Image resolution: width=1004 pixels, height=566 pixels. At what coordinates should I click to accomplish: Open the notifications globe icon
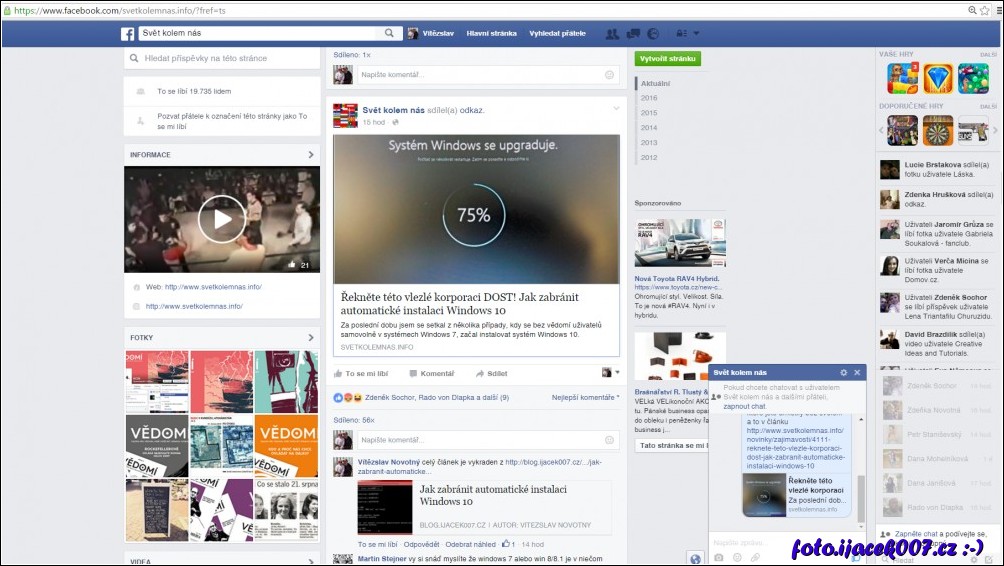[653, 33]
